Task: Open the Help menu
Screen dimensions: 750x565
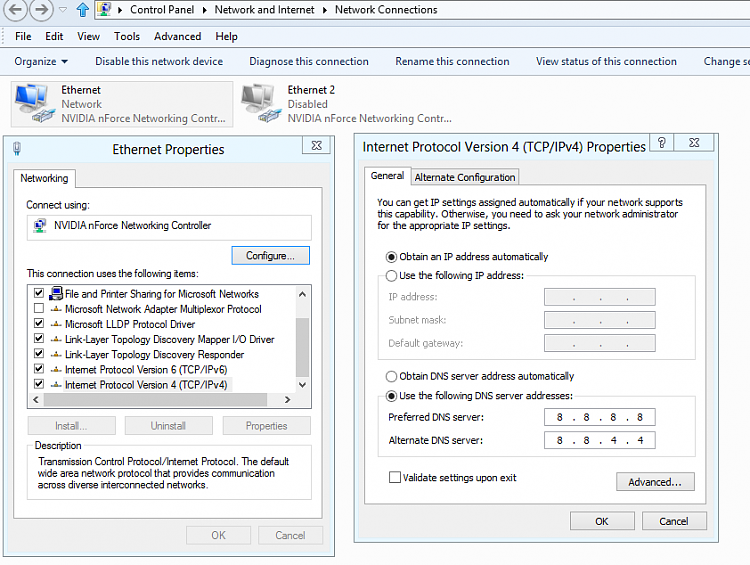Action: click(x=226, y=36)
